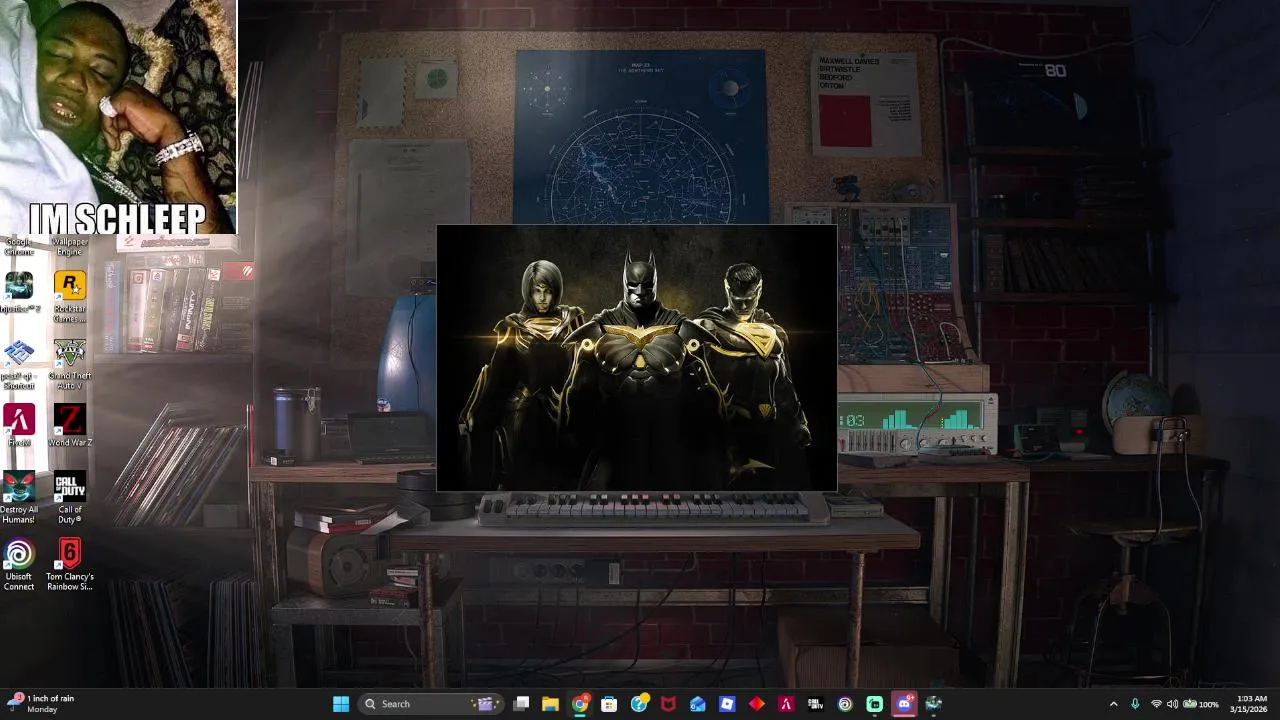Switch to Discord in the taskbar
The height and width of the screenshot is (720, 1280).
point(904,704)
